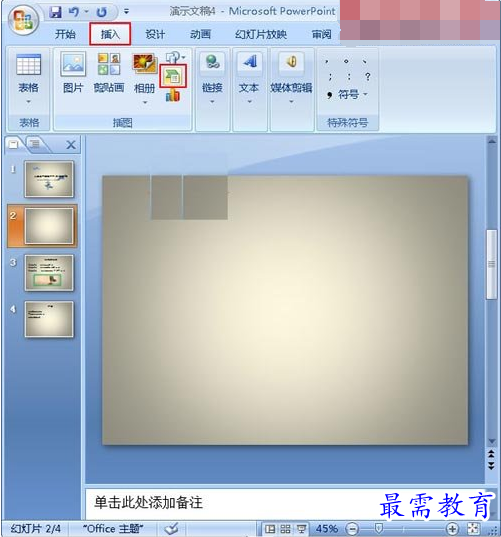The width and height of the screenshot is (501, 537).
Task: Insert a table with the 表格 icon
Action: pyautogui.click(x=28, y=64)
